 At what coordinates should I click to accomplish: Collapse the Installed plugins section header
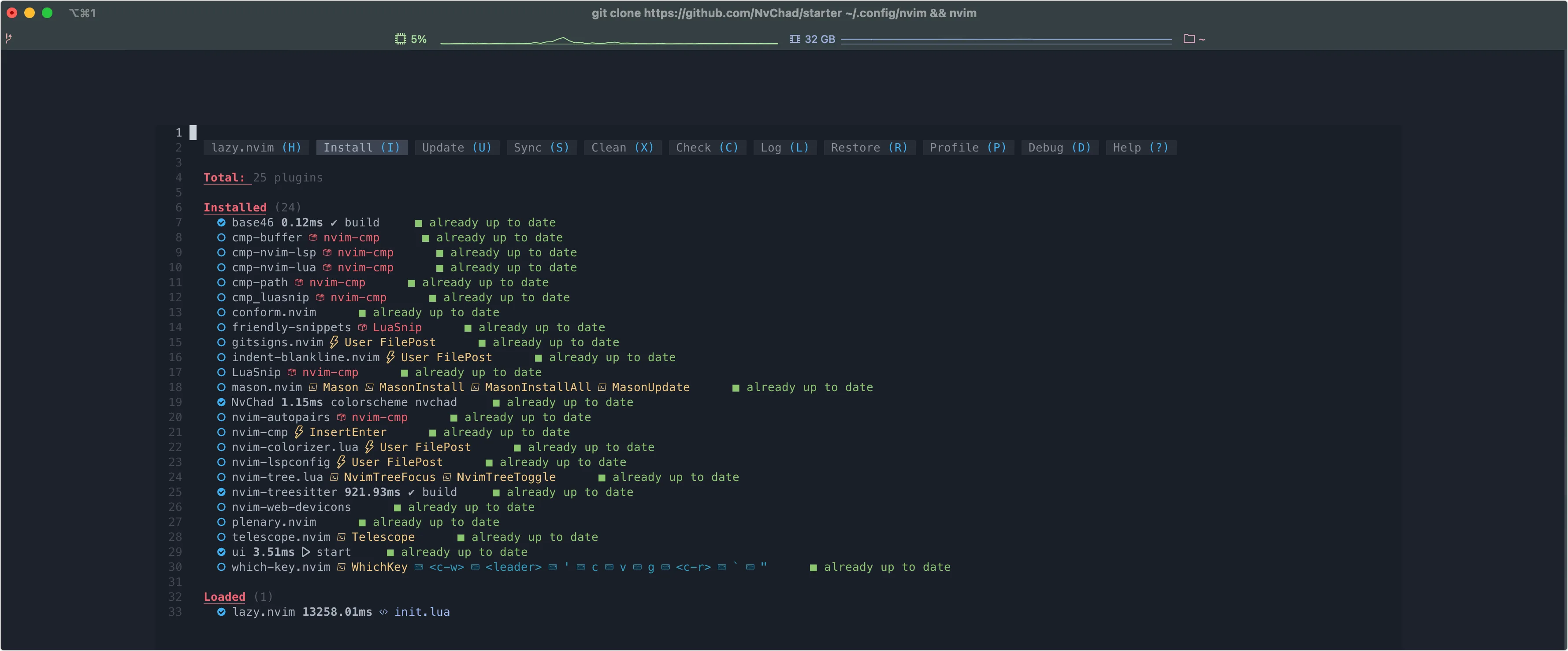tap(235, 207)
